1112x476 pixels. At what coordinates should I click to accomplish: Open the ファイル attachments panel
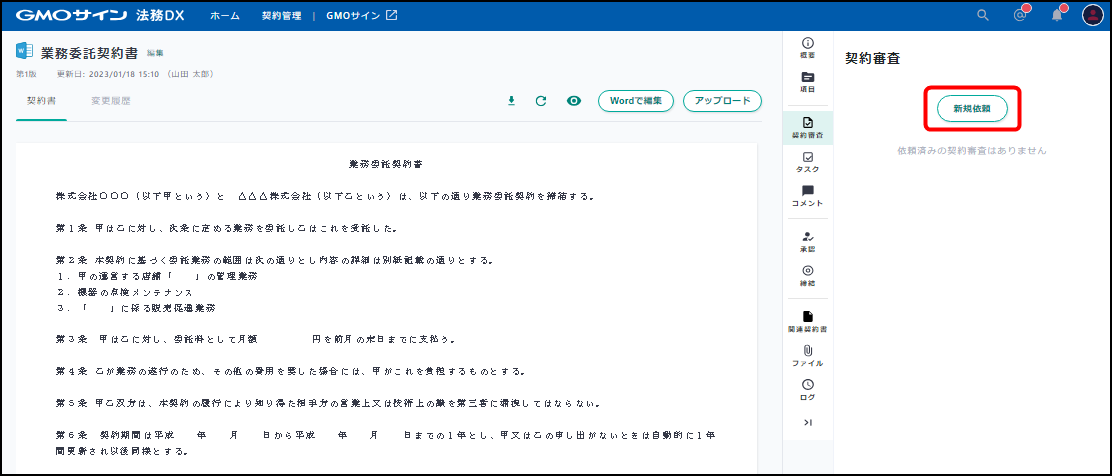(x=807, y=355)
